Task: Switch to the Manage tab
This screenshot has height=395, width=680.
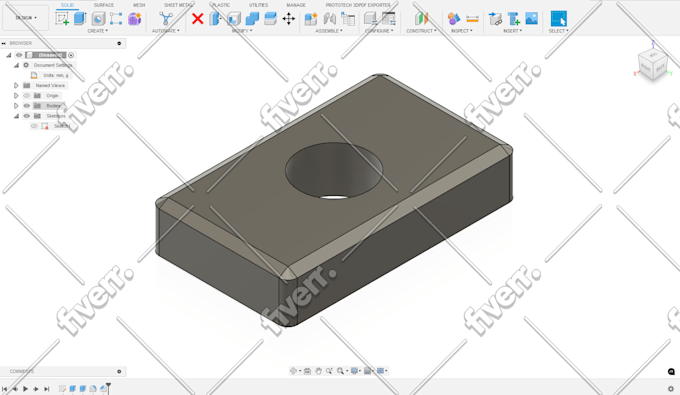Action: (x=296, y=5)
